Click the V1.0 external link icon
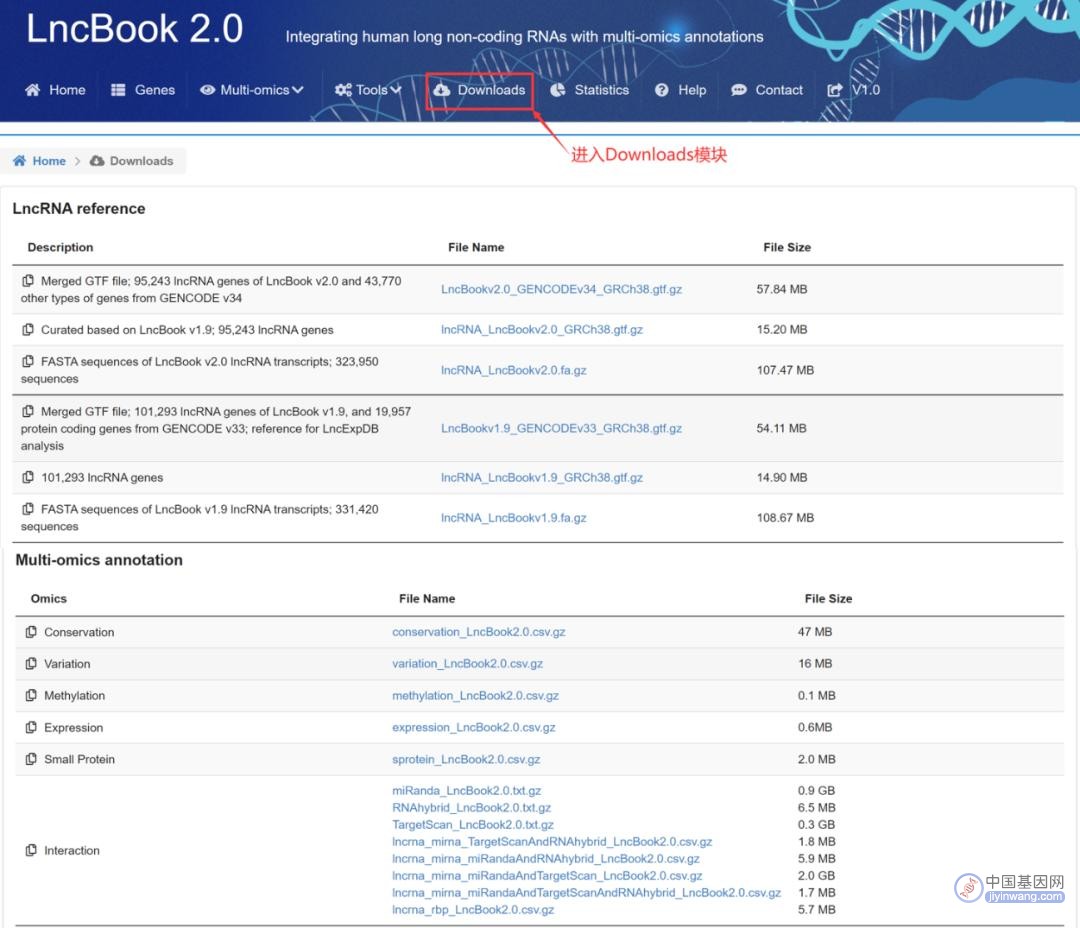 coord(835,90)
